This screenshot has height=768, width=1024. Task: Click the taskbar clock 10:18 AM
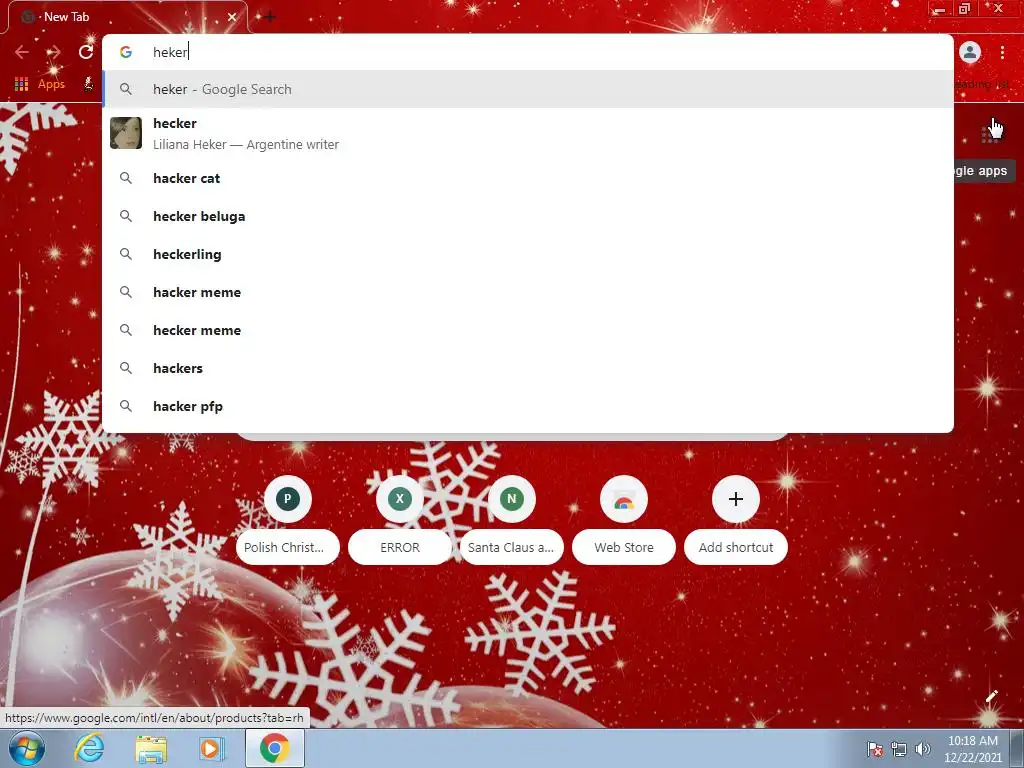point(973,749)
